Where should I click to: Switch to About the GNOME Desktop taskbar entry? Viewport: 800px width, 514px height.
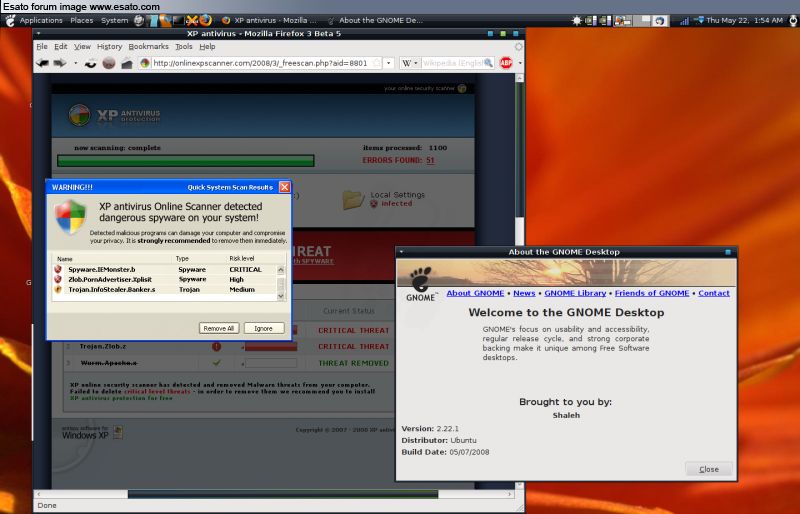point(376,20)
